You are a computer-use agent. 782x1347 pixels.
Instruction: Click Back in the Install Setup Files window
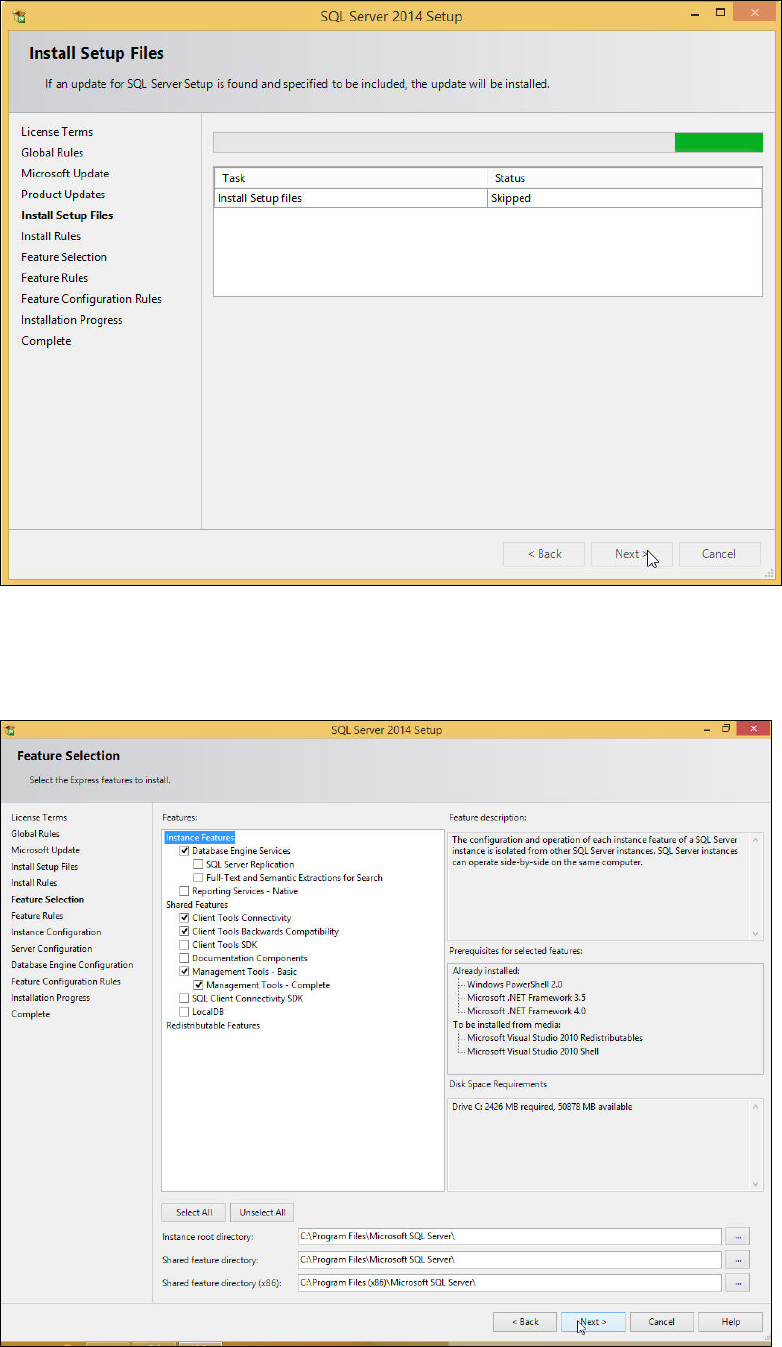tap(545, 554)
